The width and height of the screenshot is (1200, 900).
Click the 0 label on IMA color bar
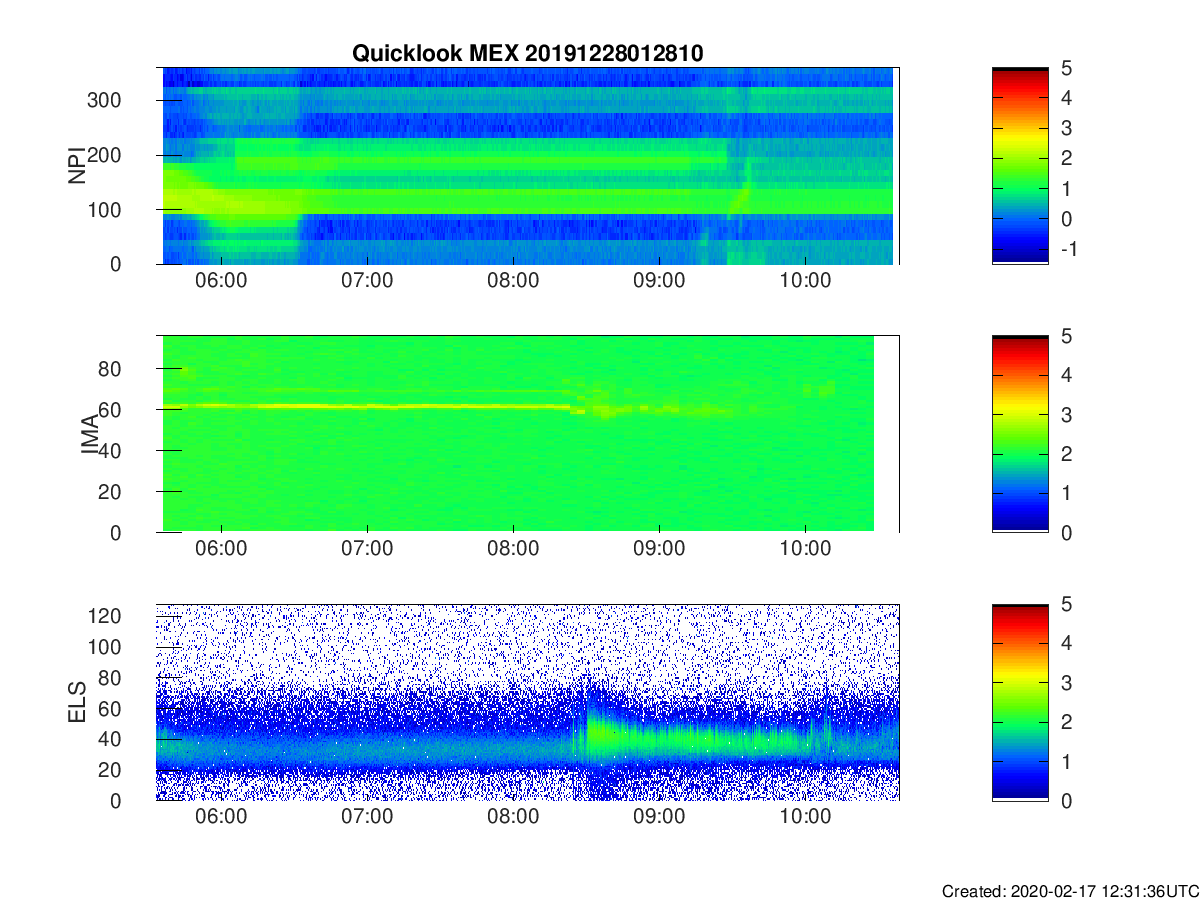(1066, 532)
